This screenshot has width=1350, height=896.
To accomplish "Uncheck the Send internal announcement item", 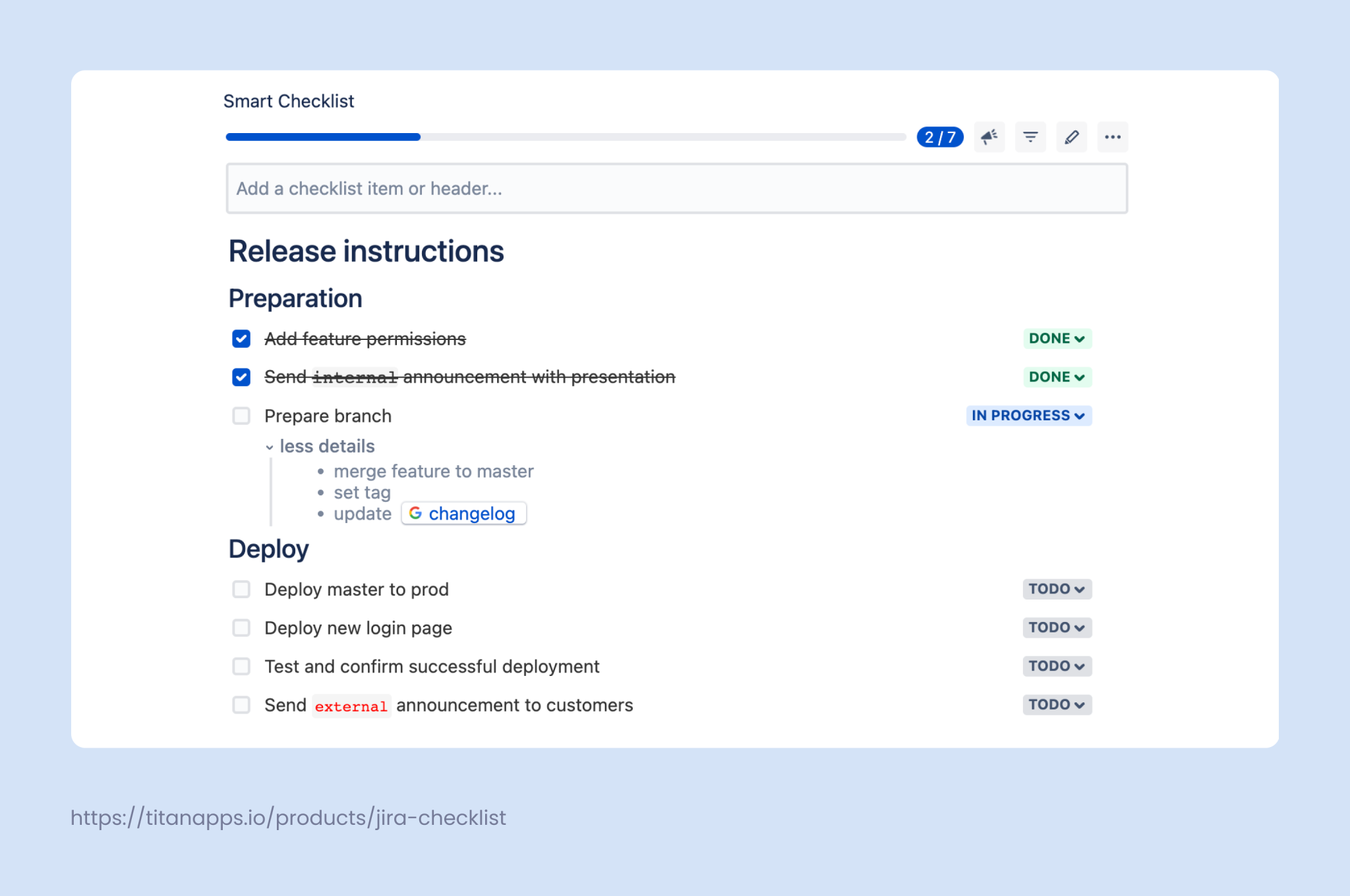I will point(241,377).
